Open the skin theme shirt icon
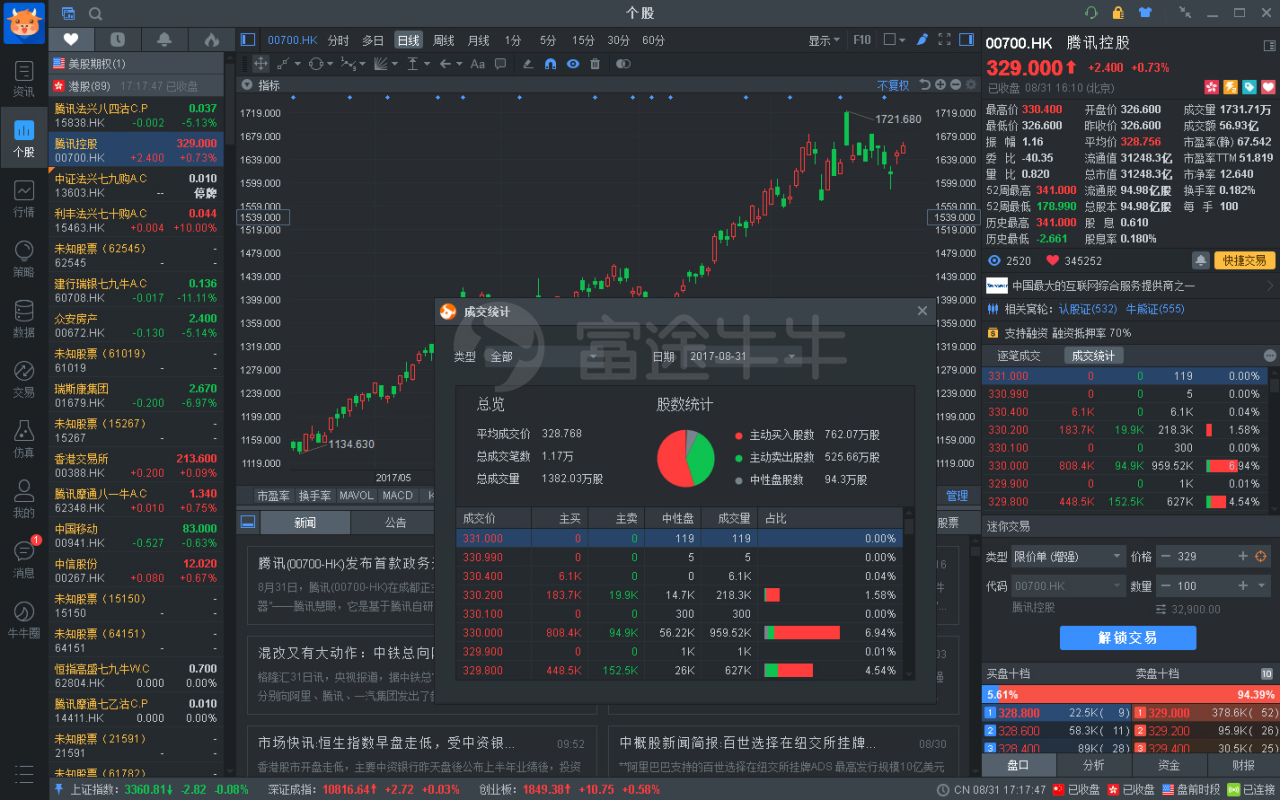This screenshot has width=1280, height=800. pos(1145,13)
